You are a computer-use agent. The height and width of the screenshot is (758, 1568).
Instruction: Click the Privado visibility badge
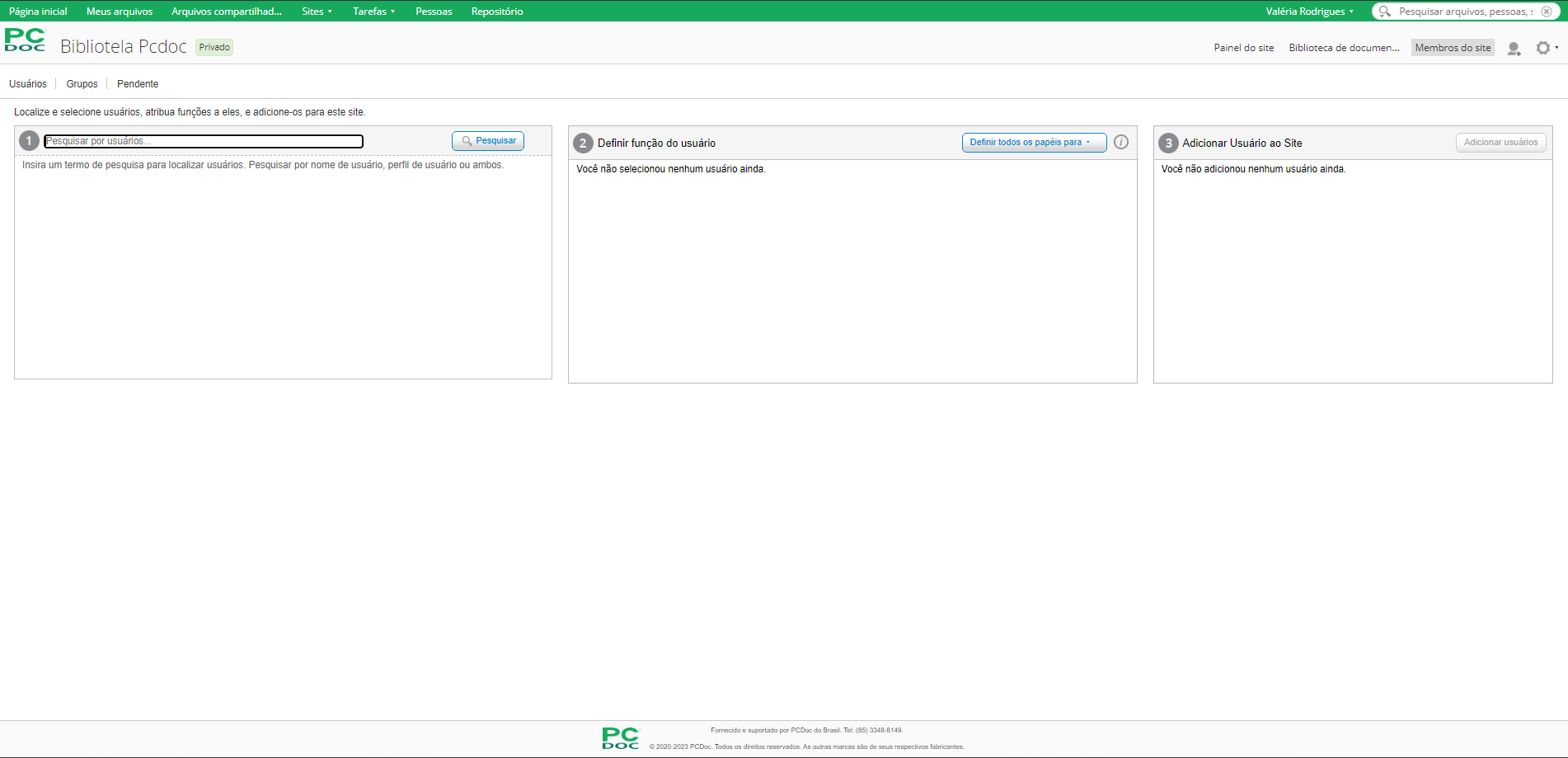(214, 47)
